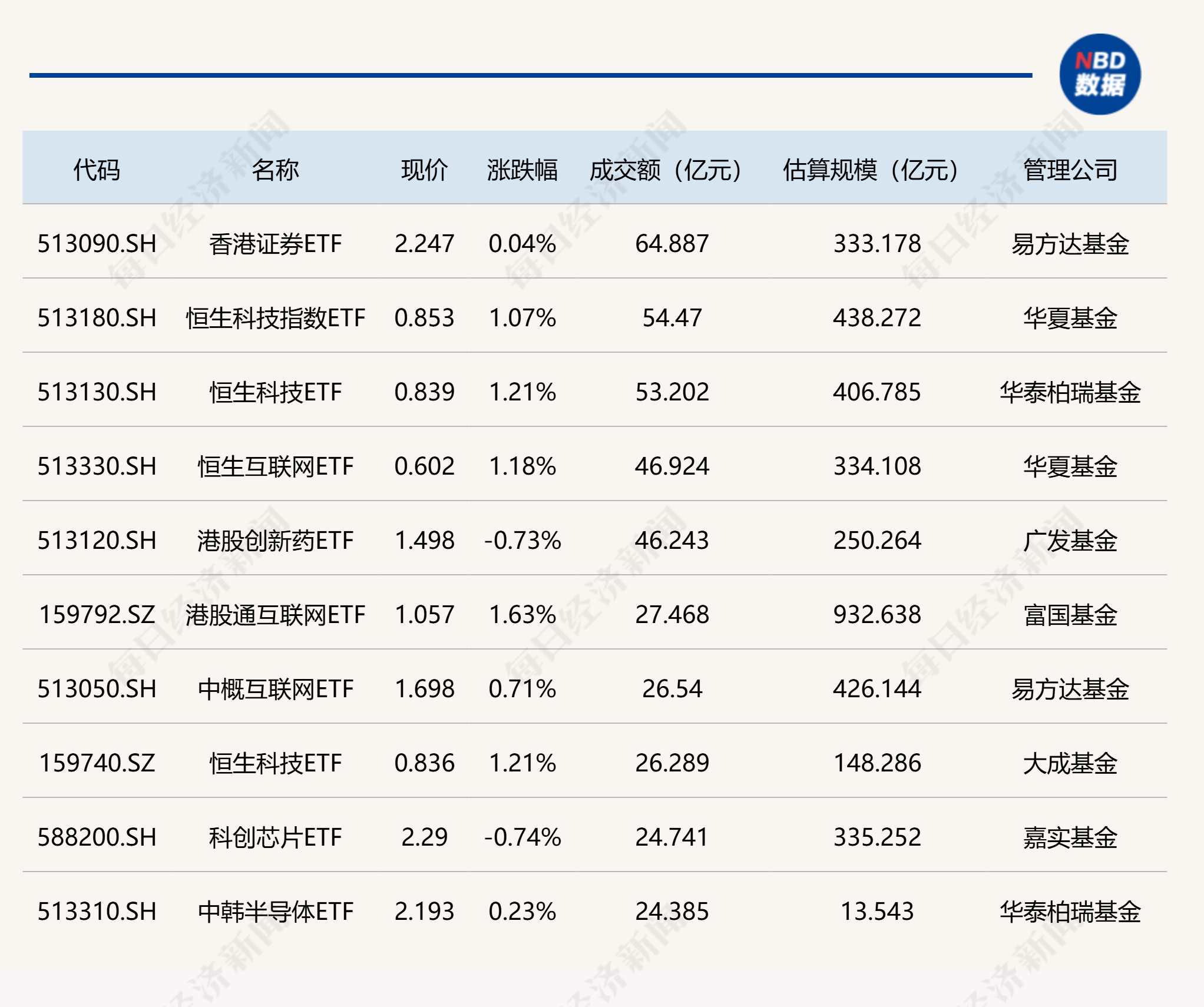The image size is (1204, 1007).
Task: Click scale value 406.785
Action: pyautogui.click(x=876, y=392)
